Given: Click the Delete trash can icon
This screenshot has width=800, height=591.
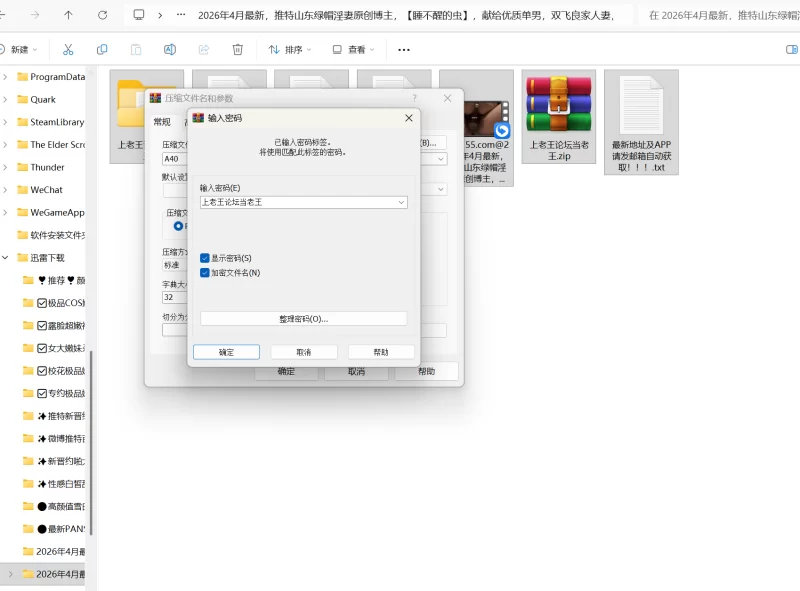Looking at the screenshot, I should pos(238,50).
